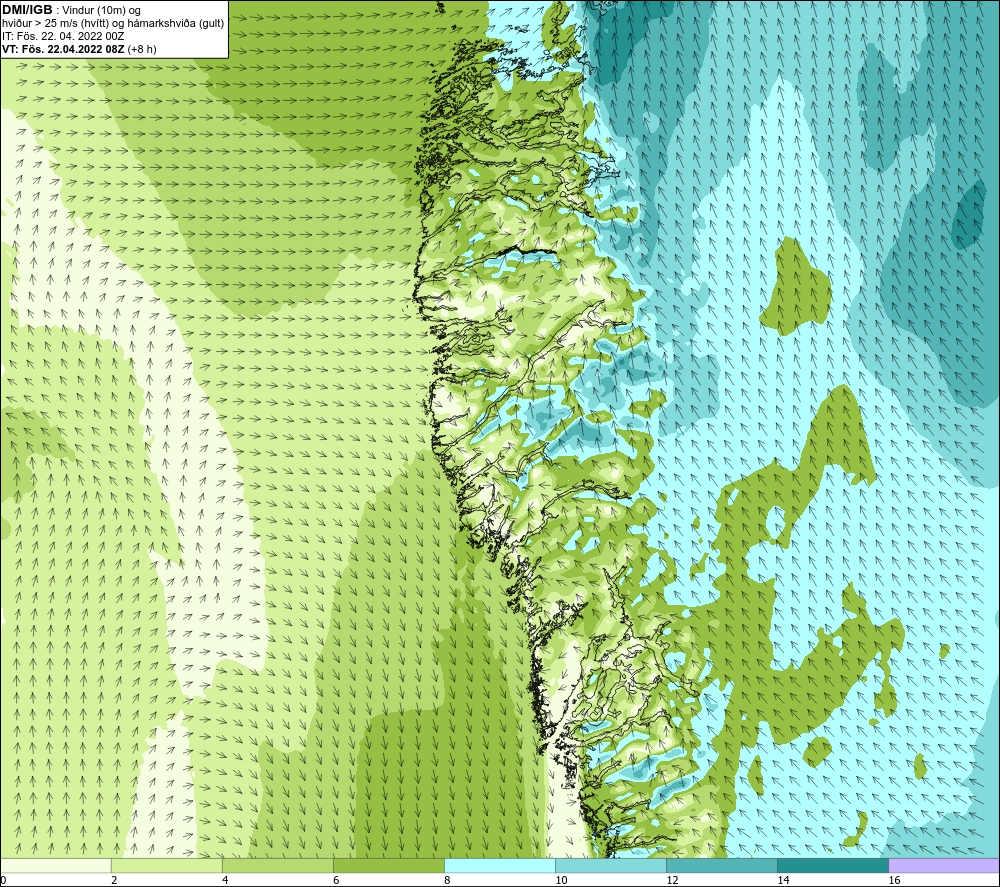
Task: Click the title line "DMI/IGB : Vindur (10m) og"
Action: click(72, 10)
